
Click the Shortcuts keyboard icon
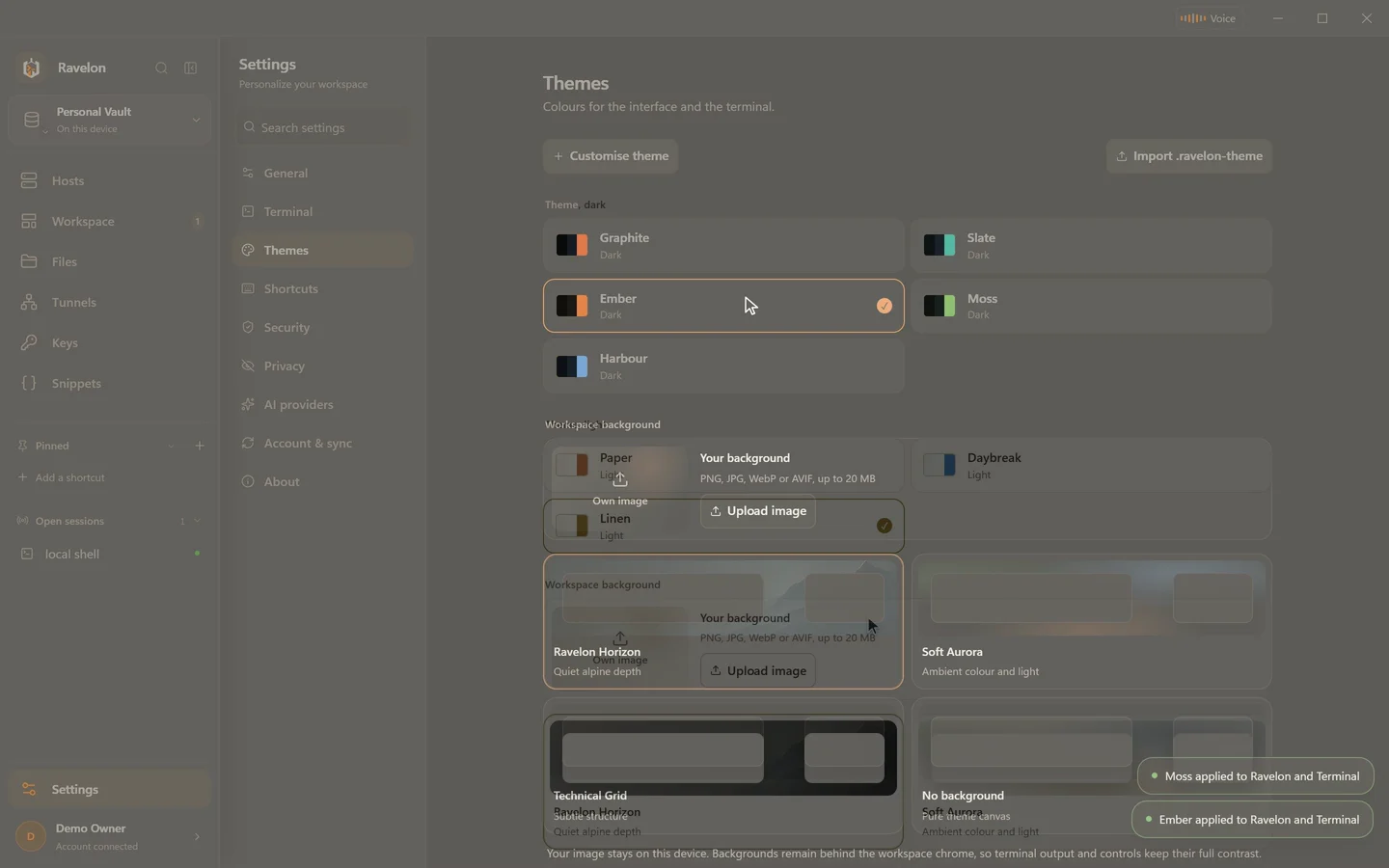point(248,288)
